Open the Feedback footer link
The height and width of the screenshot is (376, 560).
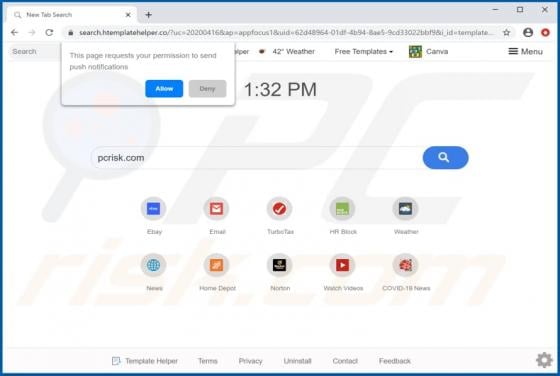(395, 361)
